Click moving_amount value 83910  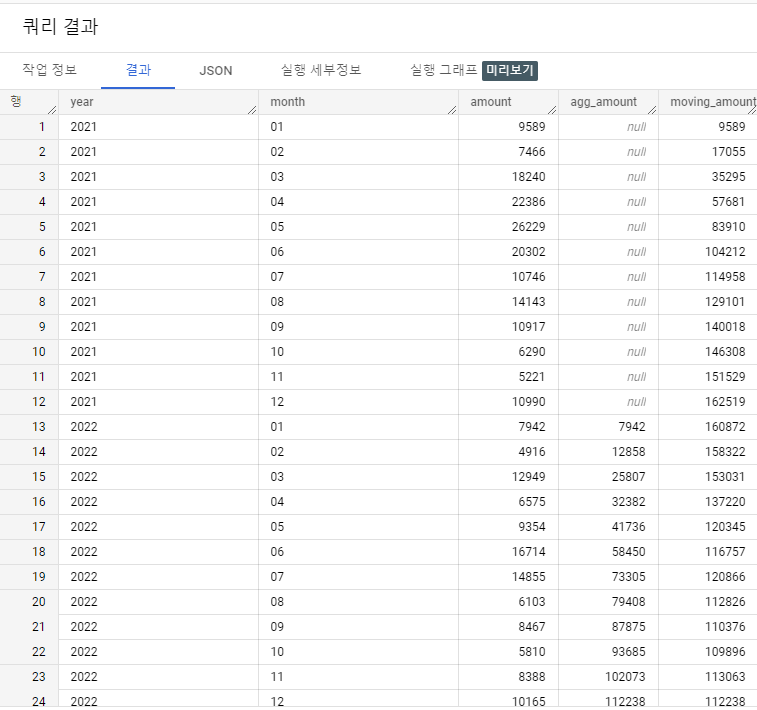[729, 227]
